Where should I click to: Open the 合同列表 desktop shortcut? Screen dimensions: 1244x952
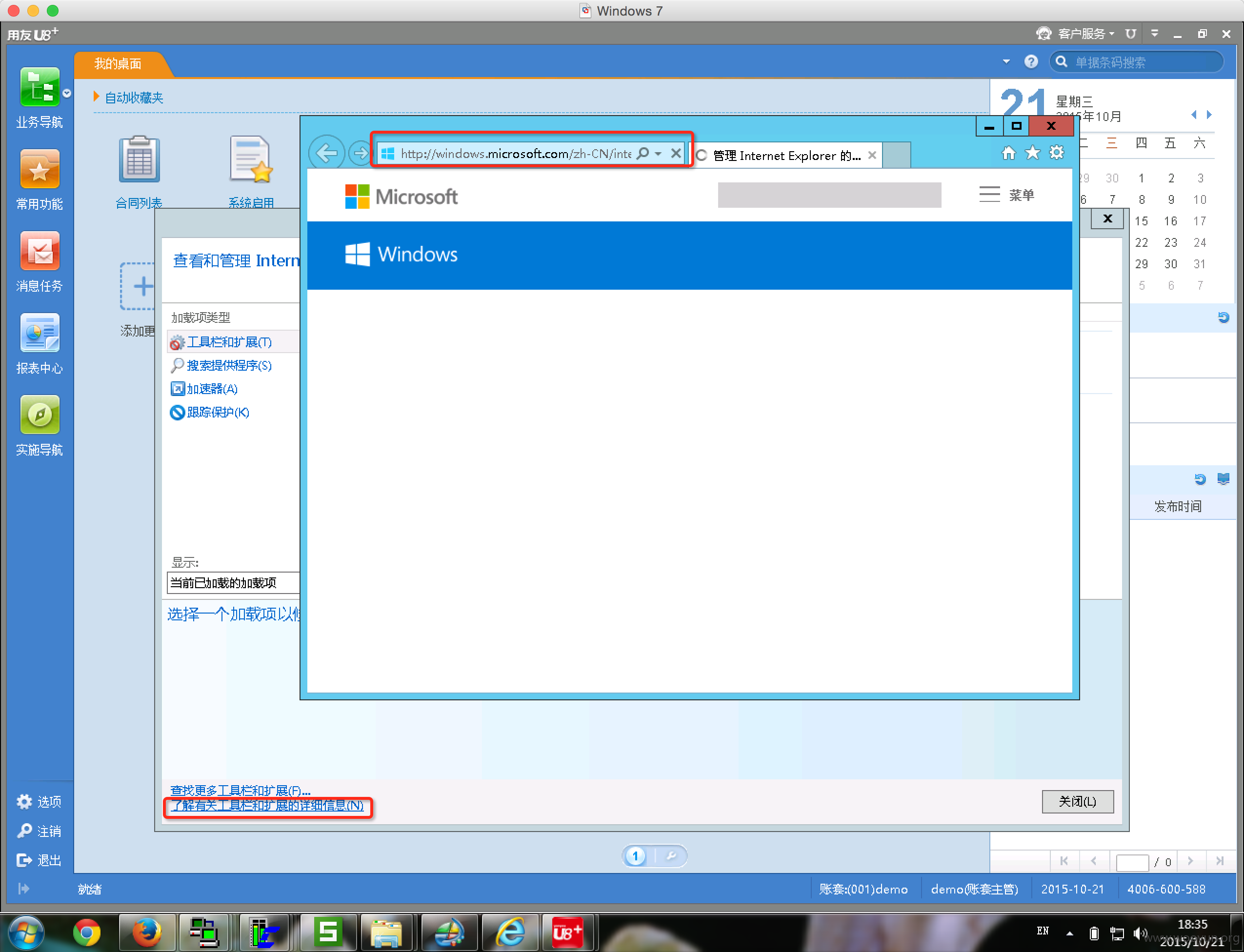tap(139, 171)
